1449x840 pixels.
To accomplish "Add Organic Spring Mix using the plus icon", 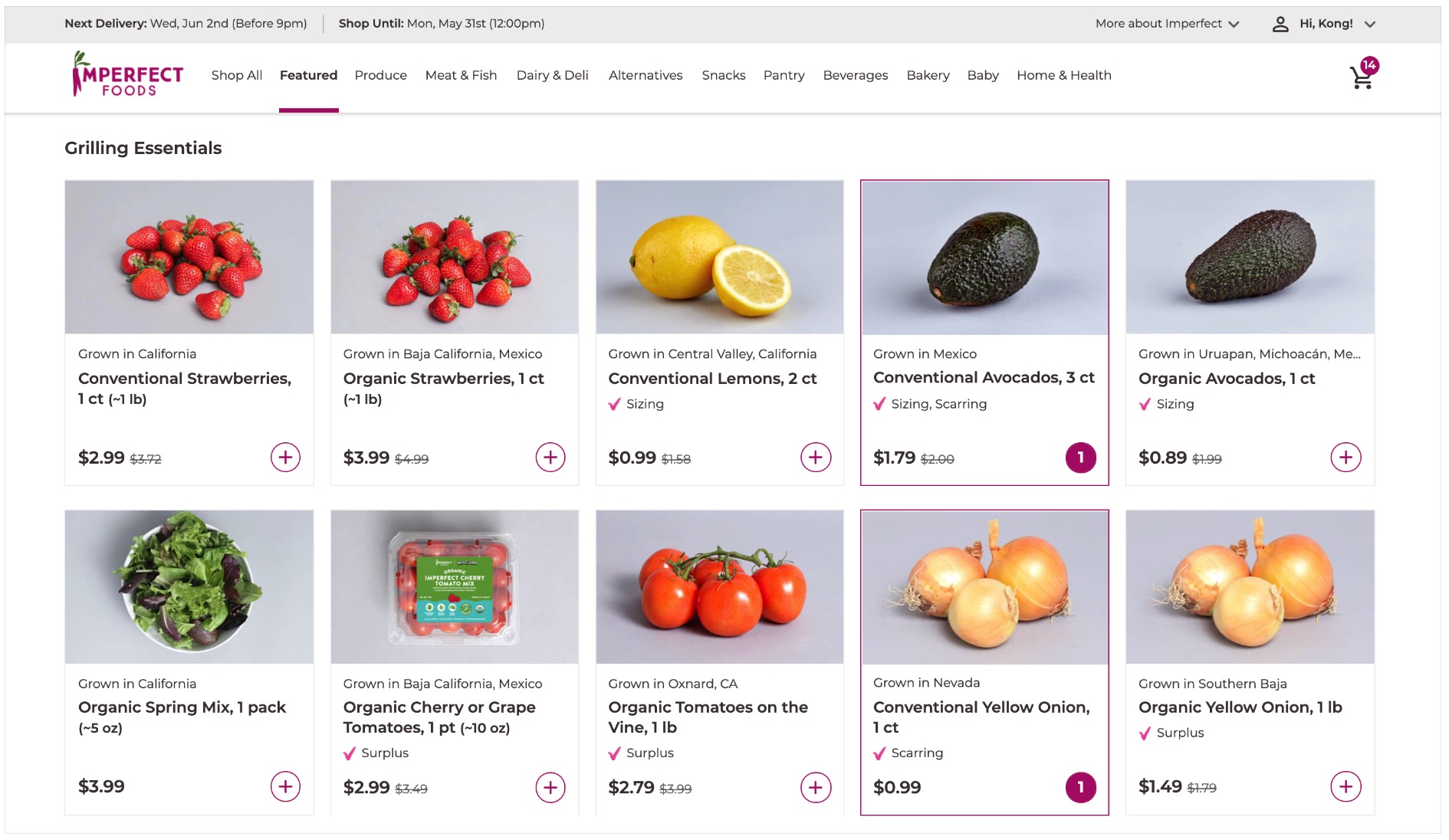I will tap(285, 786).
